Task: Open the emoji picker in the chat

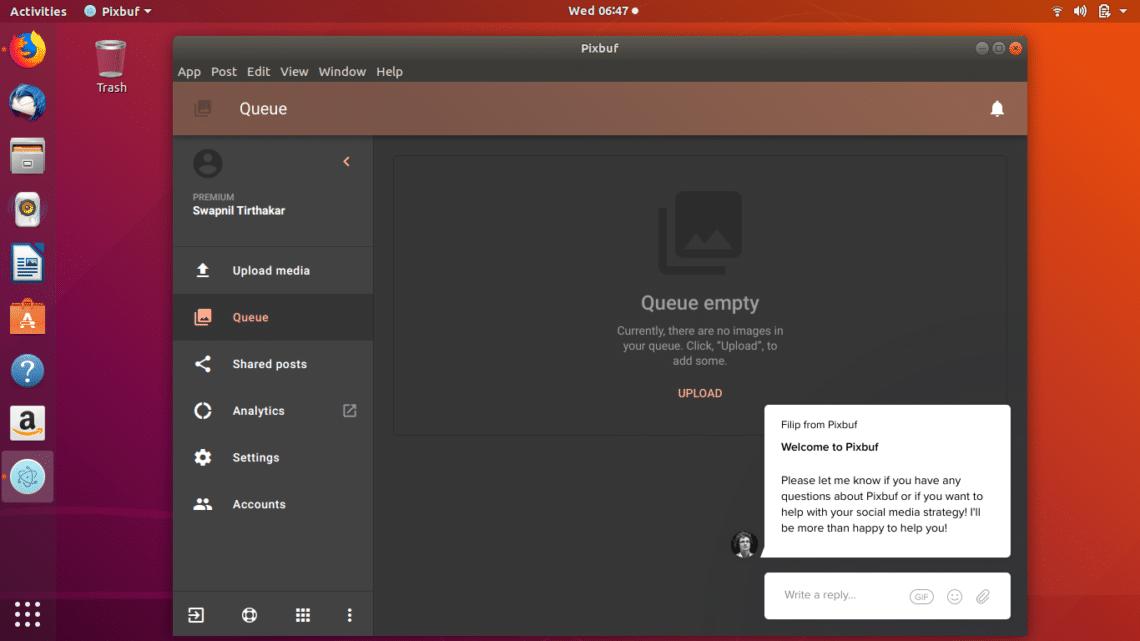Action: [x=954, y=595]
